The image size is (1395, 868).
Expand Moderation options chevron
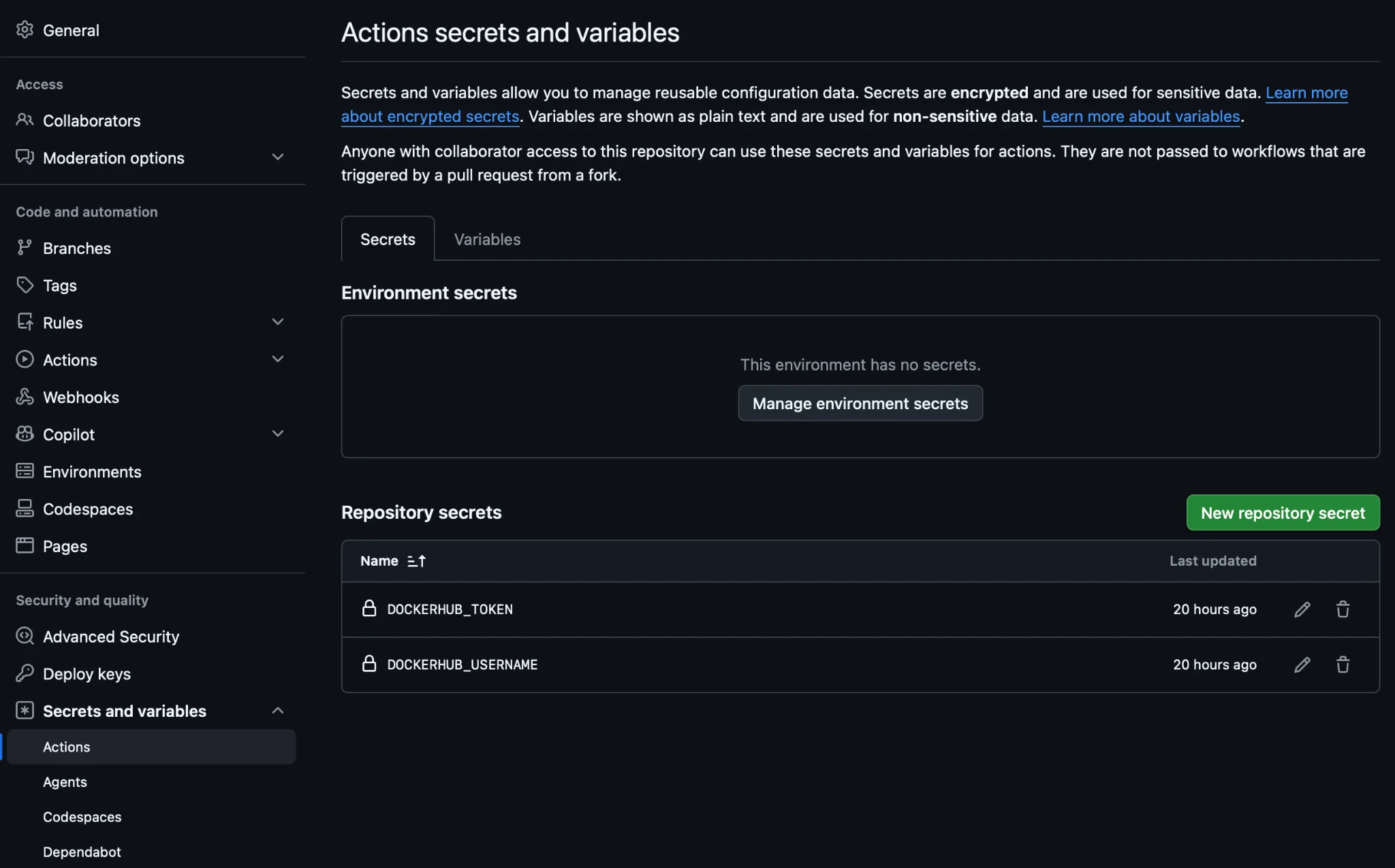(278, 157)
